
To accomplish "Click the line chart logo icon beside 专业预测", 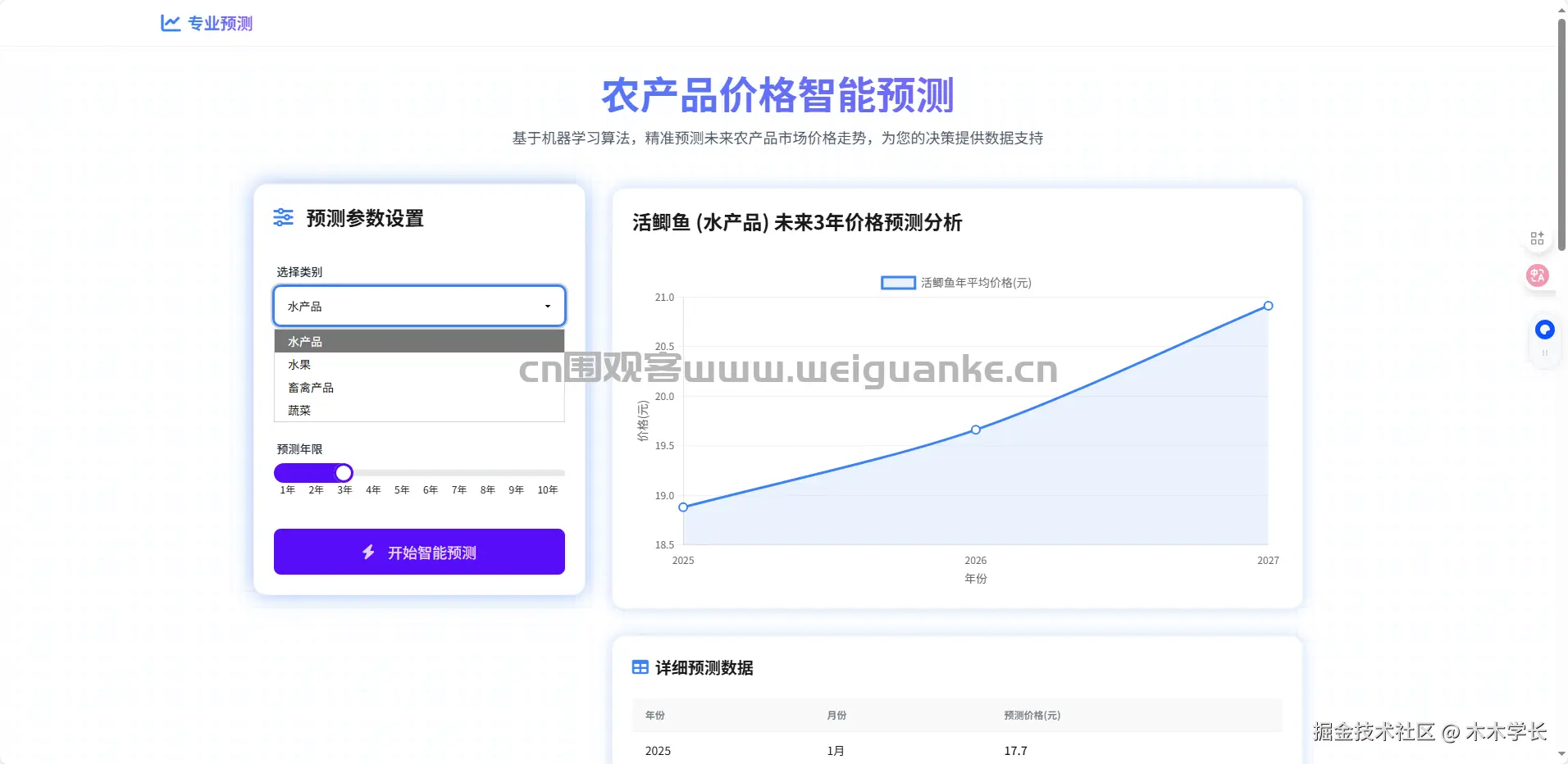I will pos(169,23).
